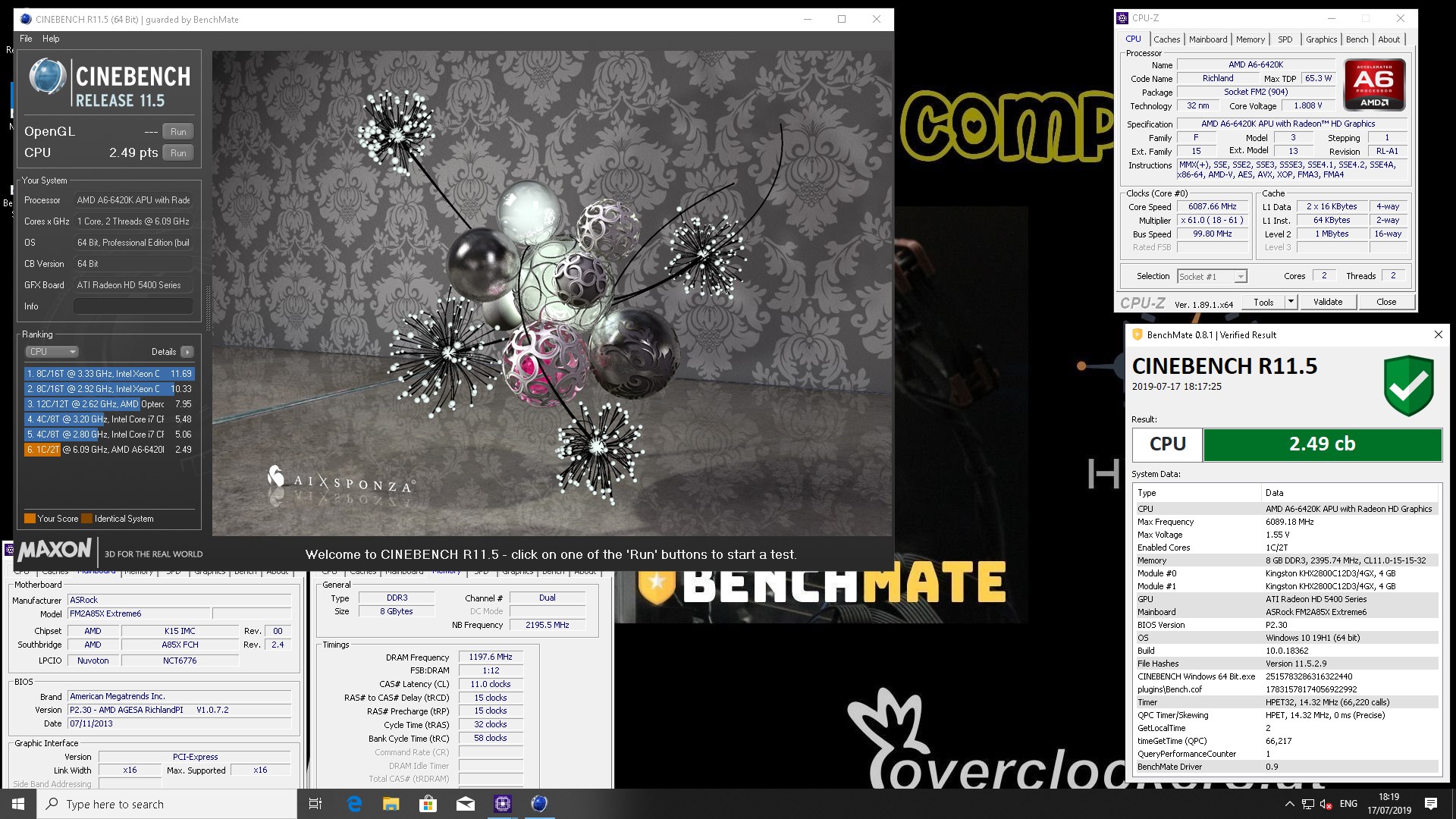Click DRAM Frequency value 1197.6 MHz
The image size is (1456, 819).
491,657
